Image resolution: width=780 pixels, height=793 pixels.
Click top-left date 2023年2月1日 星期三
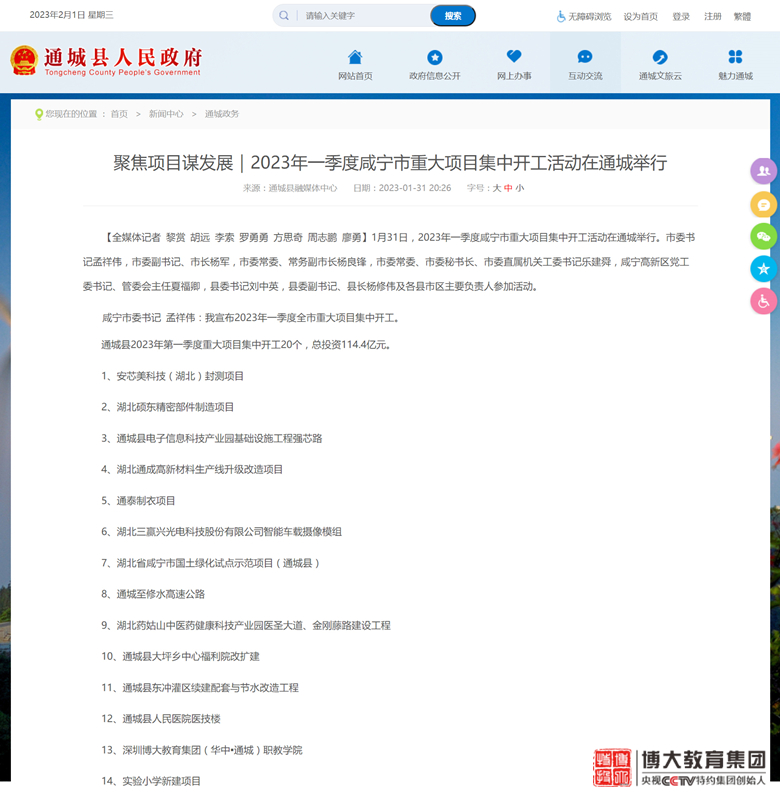[71, 15]
